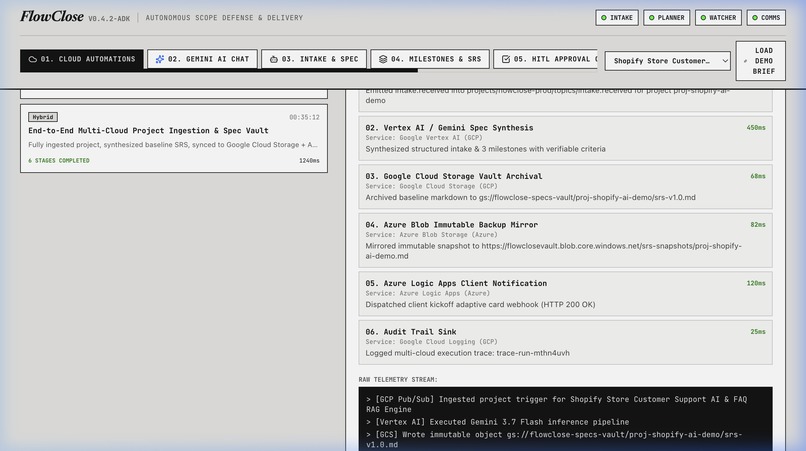Open the 05. HITL Approval tab
806x451 pixels.
(x=545, y=59)
